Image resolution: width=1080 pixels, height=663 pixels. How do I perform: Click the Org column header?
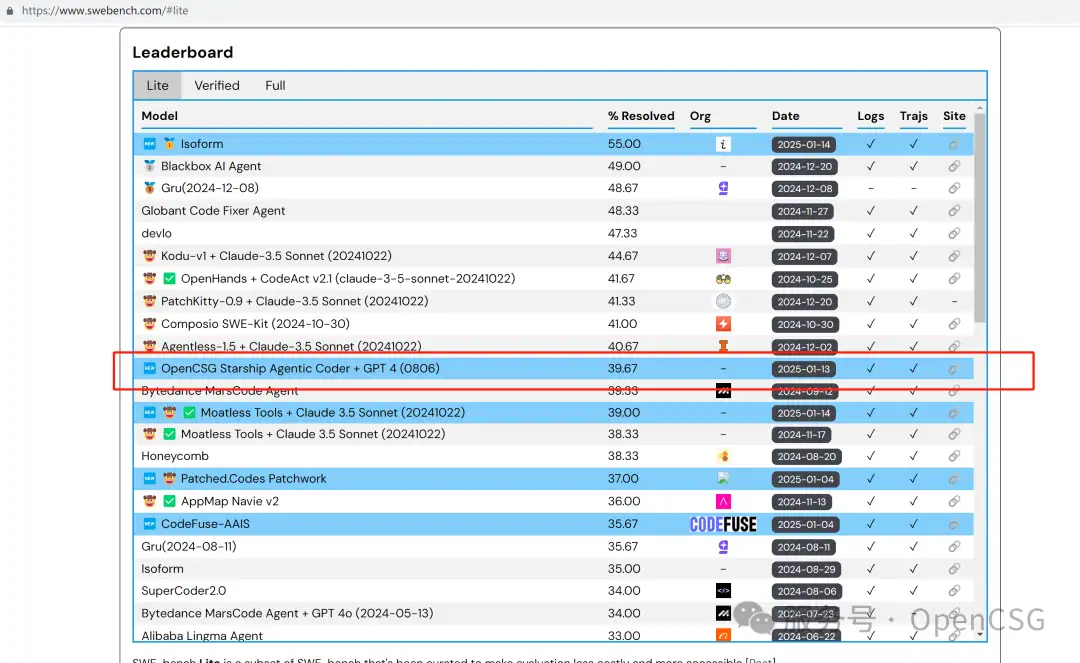[x=700, y=116]
